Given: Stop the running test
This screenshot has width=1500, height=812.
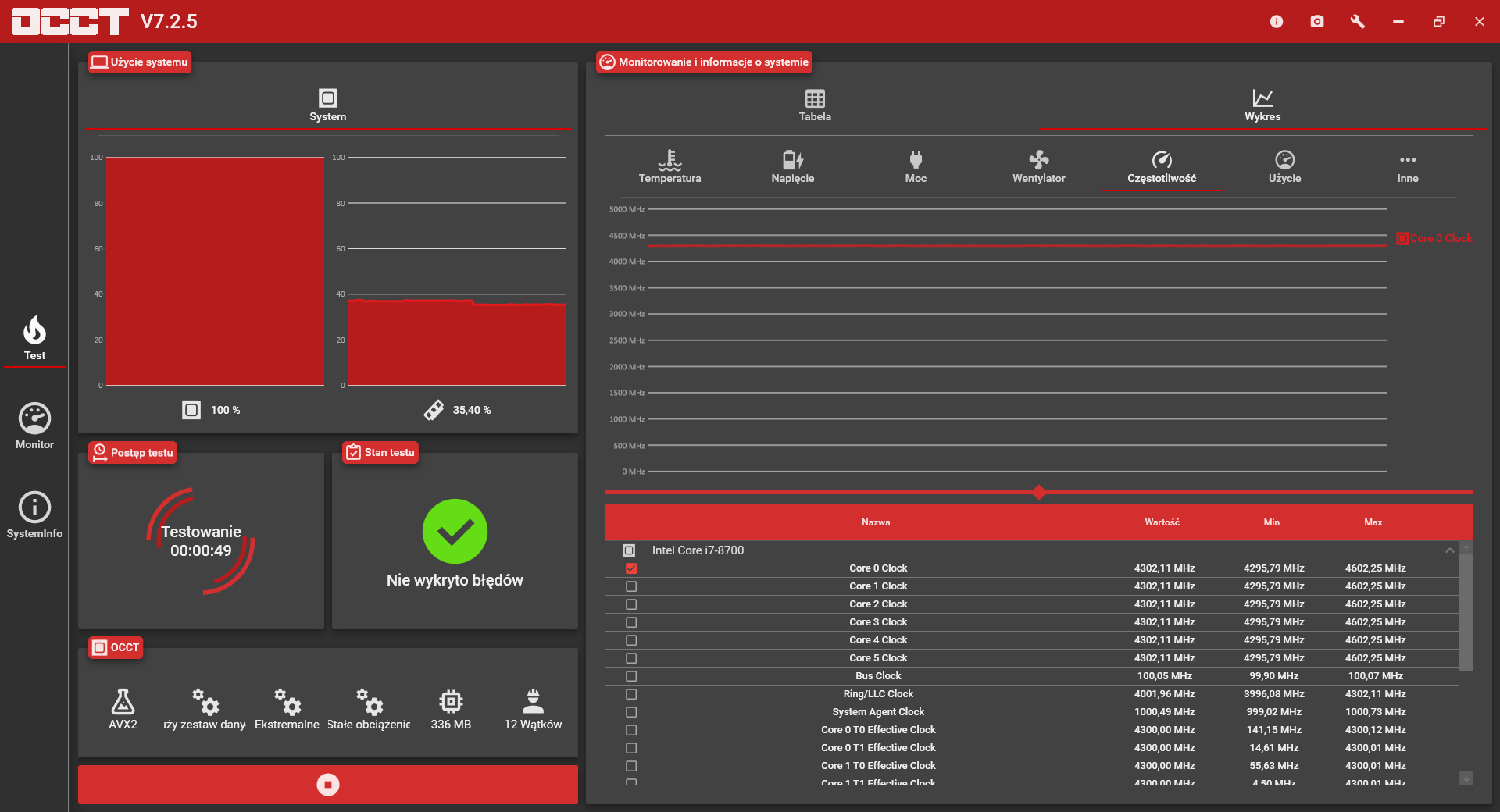Looking at the screenshot, I should pos(328,785).
